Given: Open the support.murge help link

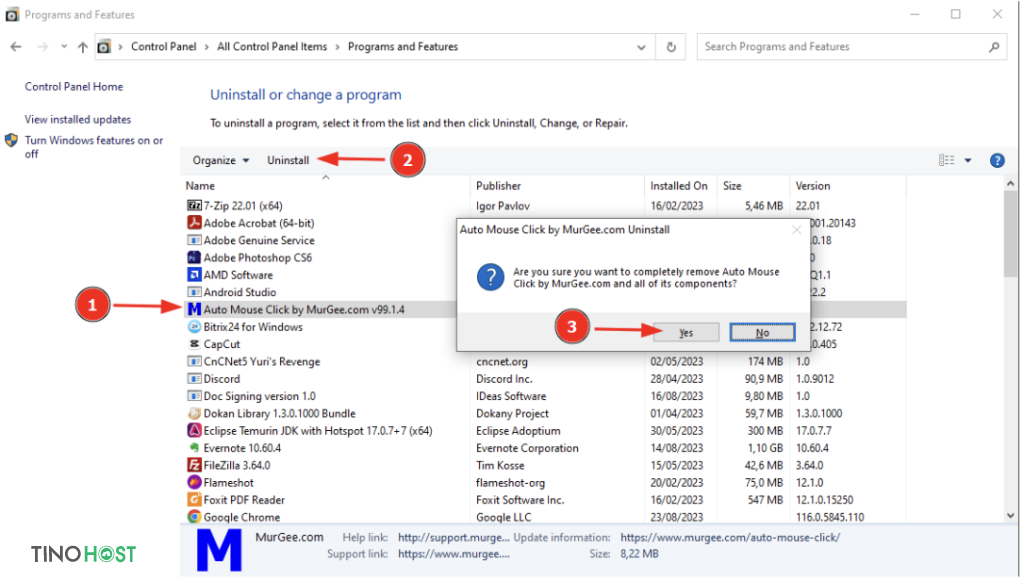Looking at the screenshot, I should tap(453, 538).
